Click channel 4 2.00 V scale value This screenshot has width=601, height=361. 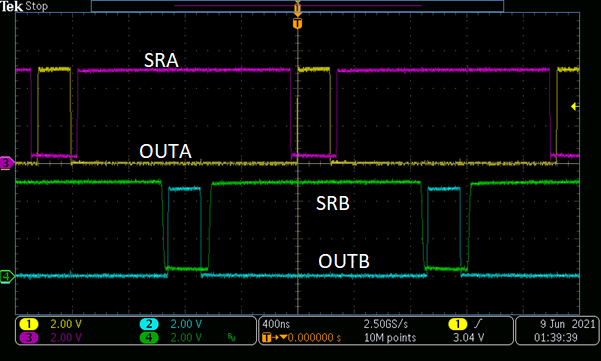point(186,338)
